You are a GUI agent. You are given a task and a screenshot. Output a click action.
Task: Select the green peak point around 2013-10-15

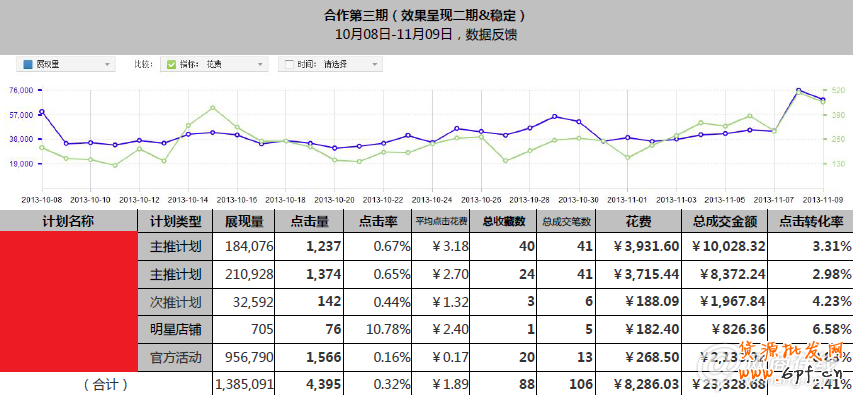(213, 108)
